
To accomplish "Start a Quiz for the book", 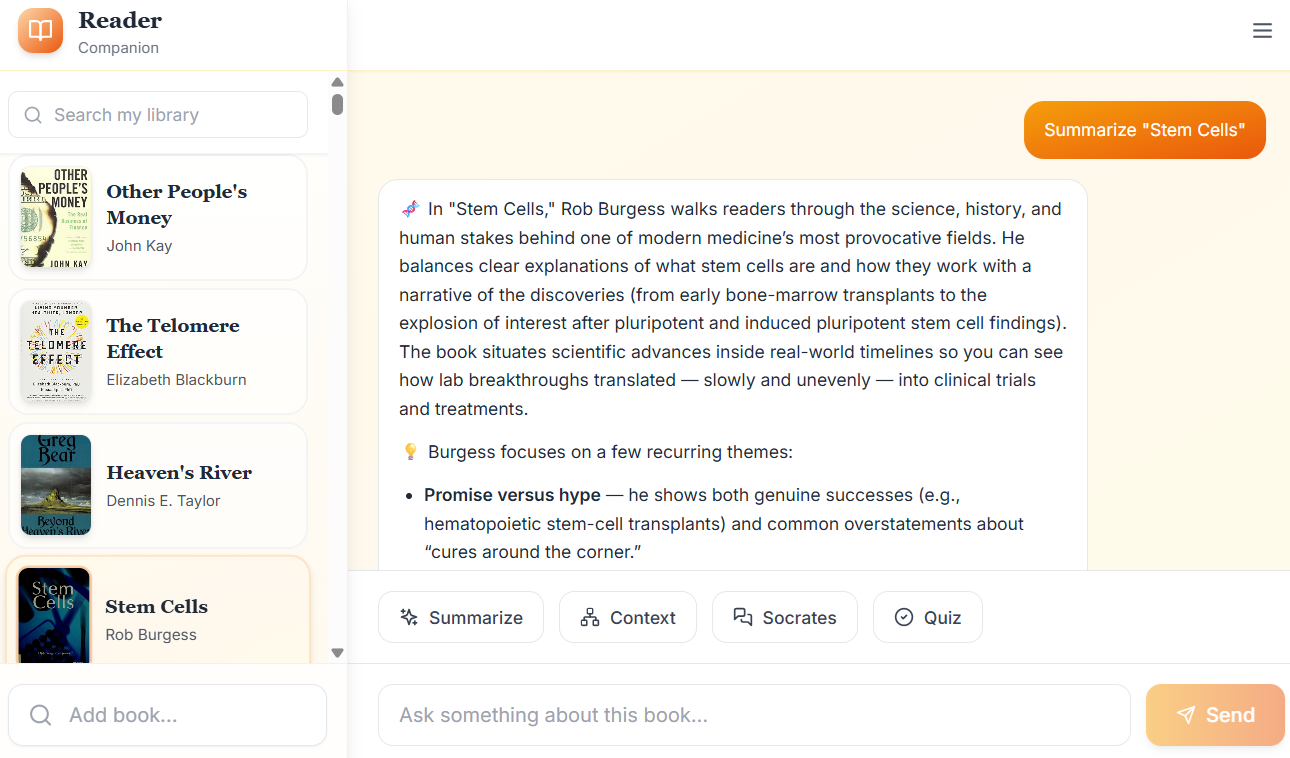I will (928, 617).
